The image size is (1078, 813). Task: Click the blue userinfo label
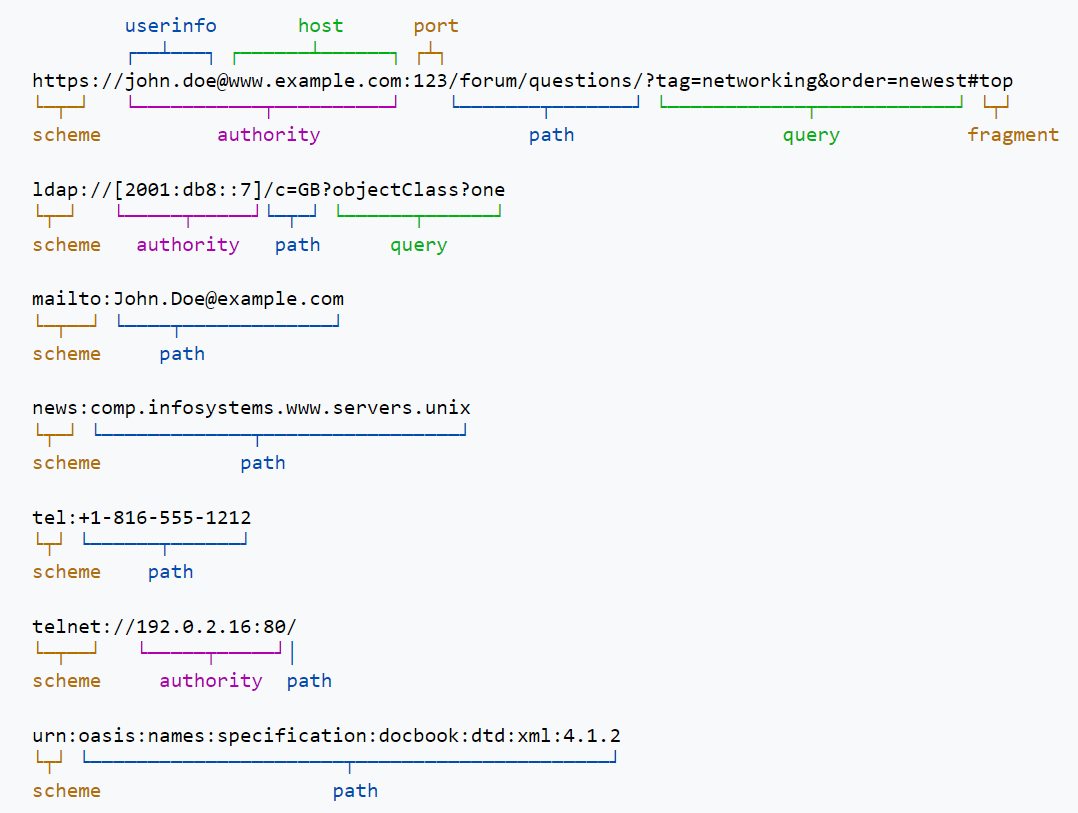[x=170, y=26]
